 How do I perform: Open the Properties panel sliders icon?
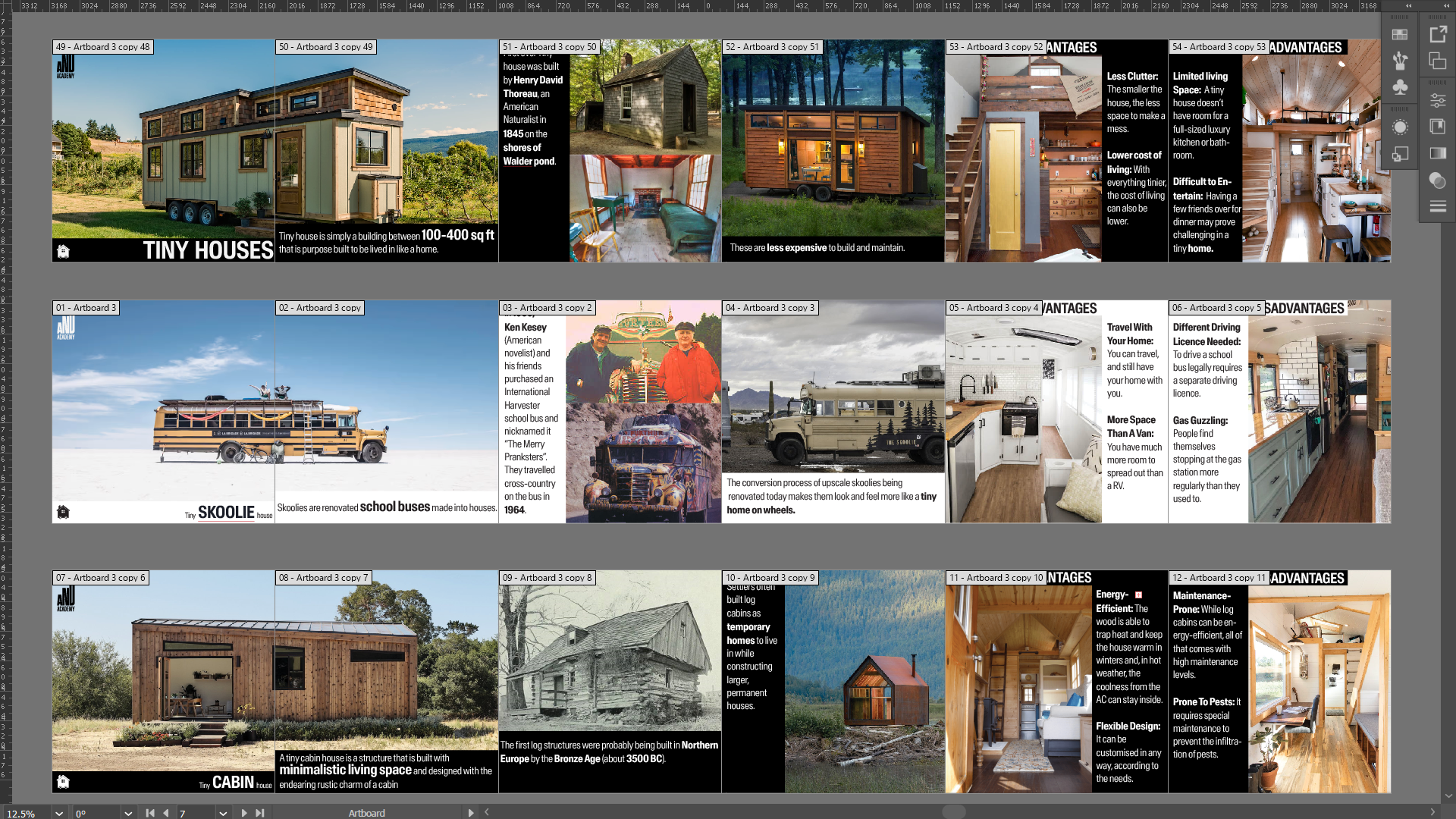tap(1438, 100)
